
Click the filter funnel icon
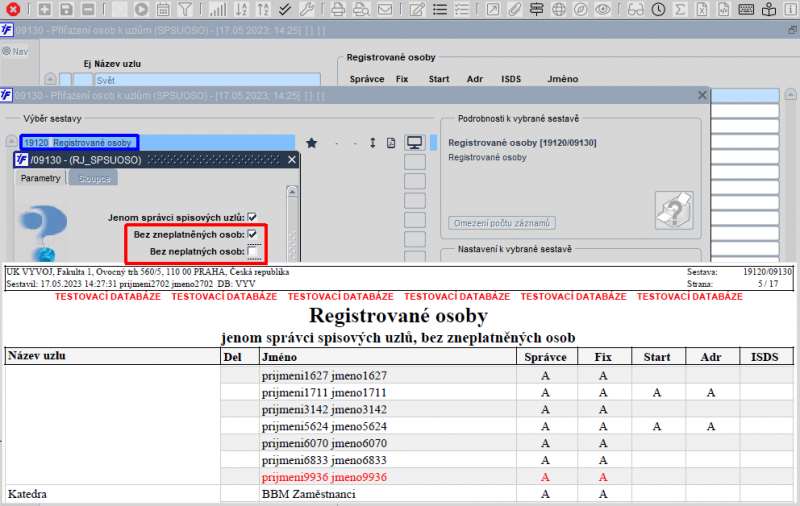tap(185, 9)
